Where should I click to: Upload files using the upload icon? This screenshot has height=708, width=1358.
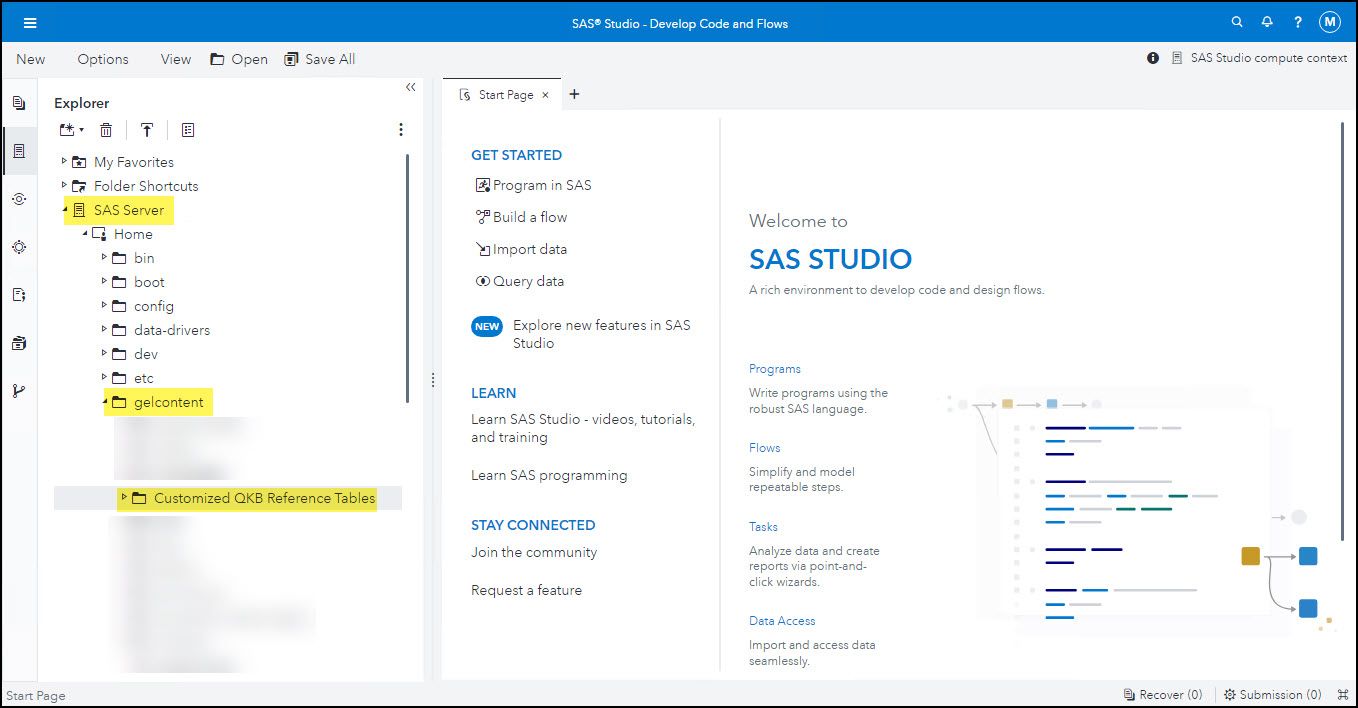[x=147, y=129]
